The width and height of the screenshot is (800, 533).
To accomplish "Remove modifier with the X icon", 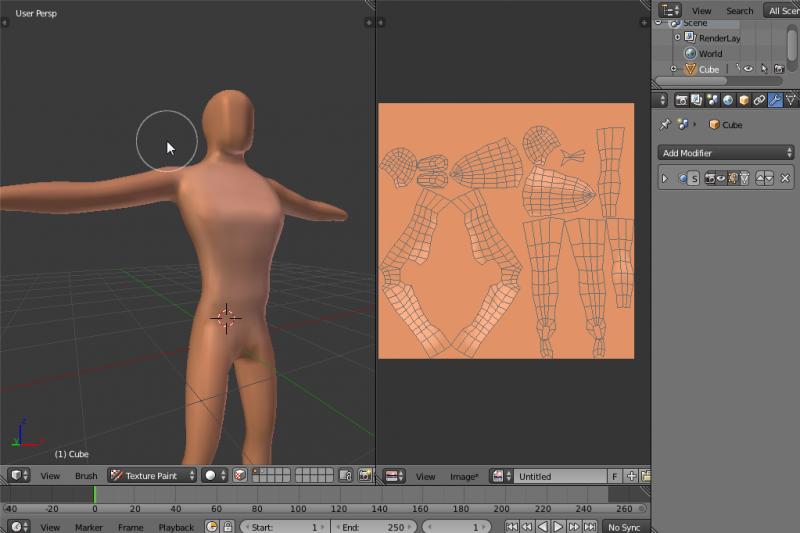I will point(785,178).
